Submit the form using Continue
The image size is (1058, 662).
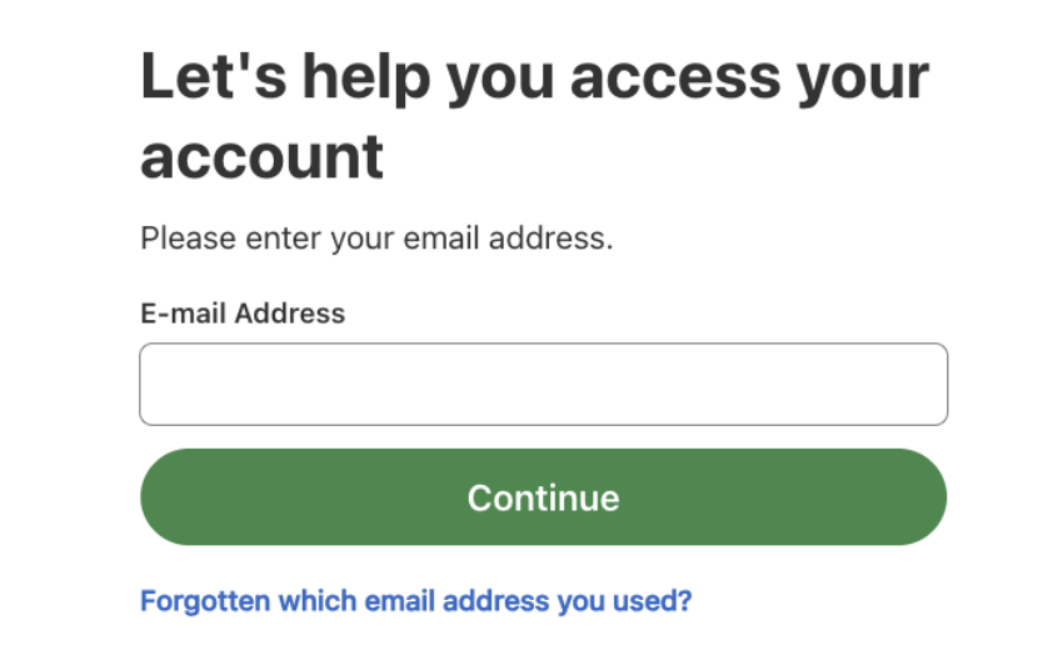(543, 497)
